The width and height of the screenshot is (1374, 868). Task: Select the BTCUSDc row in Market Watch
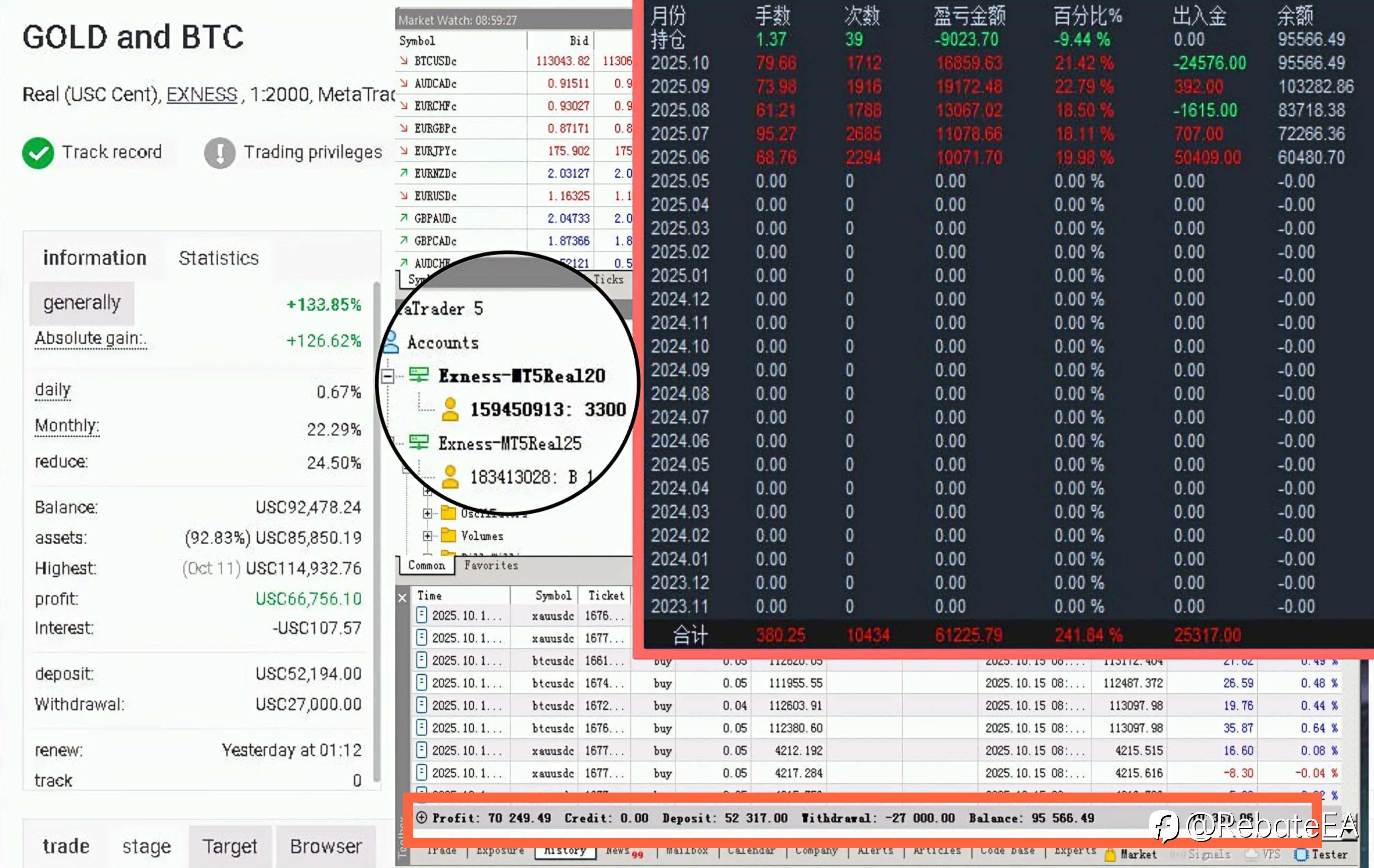(435, 61)
